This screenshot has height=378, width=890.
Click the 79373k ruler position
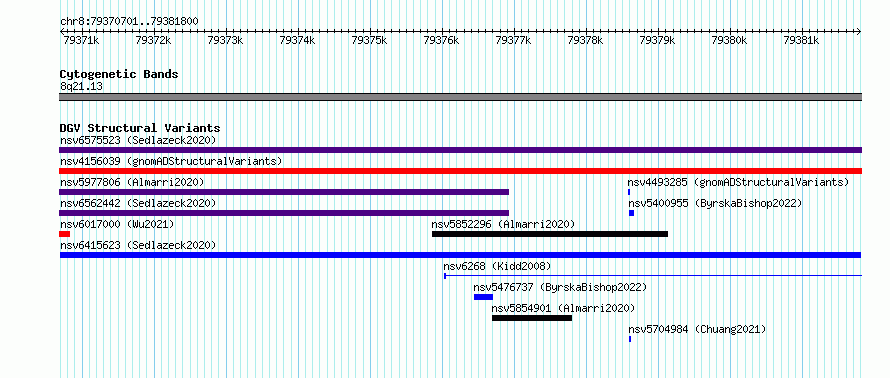pyautogui.click(x=225, y=40)
